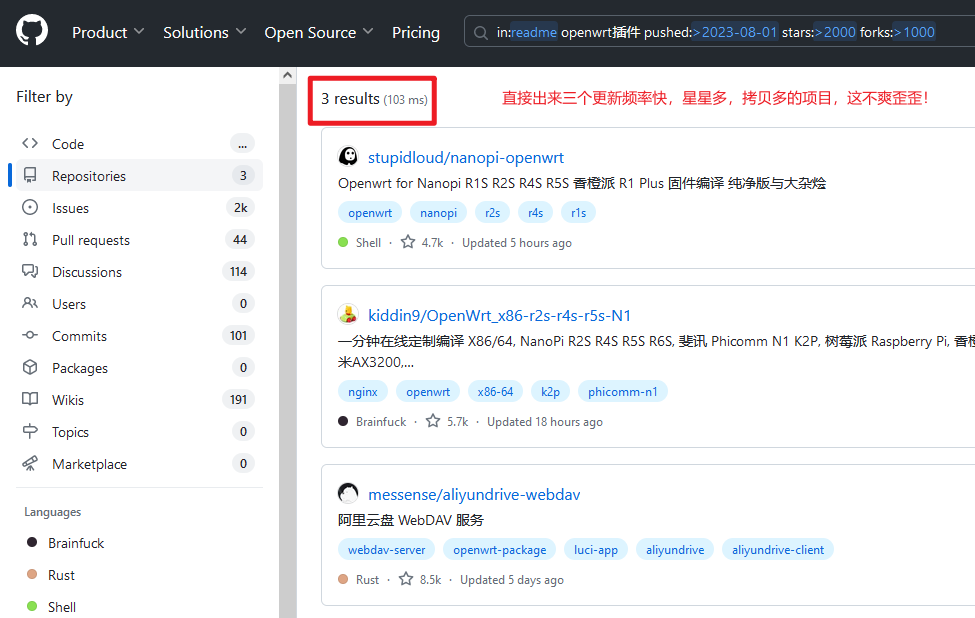Image resolution: width=975 pixels, height=618 pixels.
Task: Click the r1s topic tag
Action: (578, 213)
